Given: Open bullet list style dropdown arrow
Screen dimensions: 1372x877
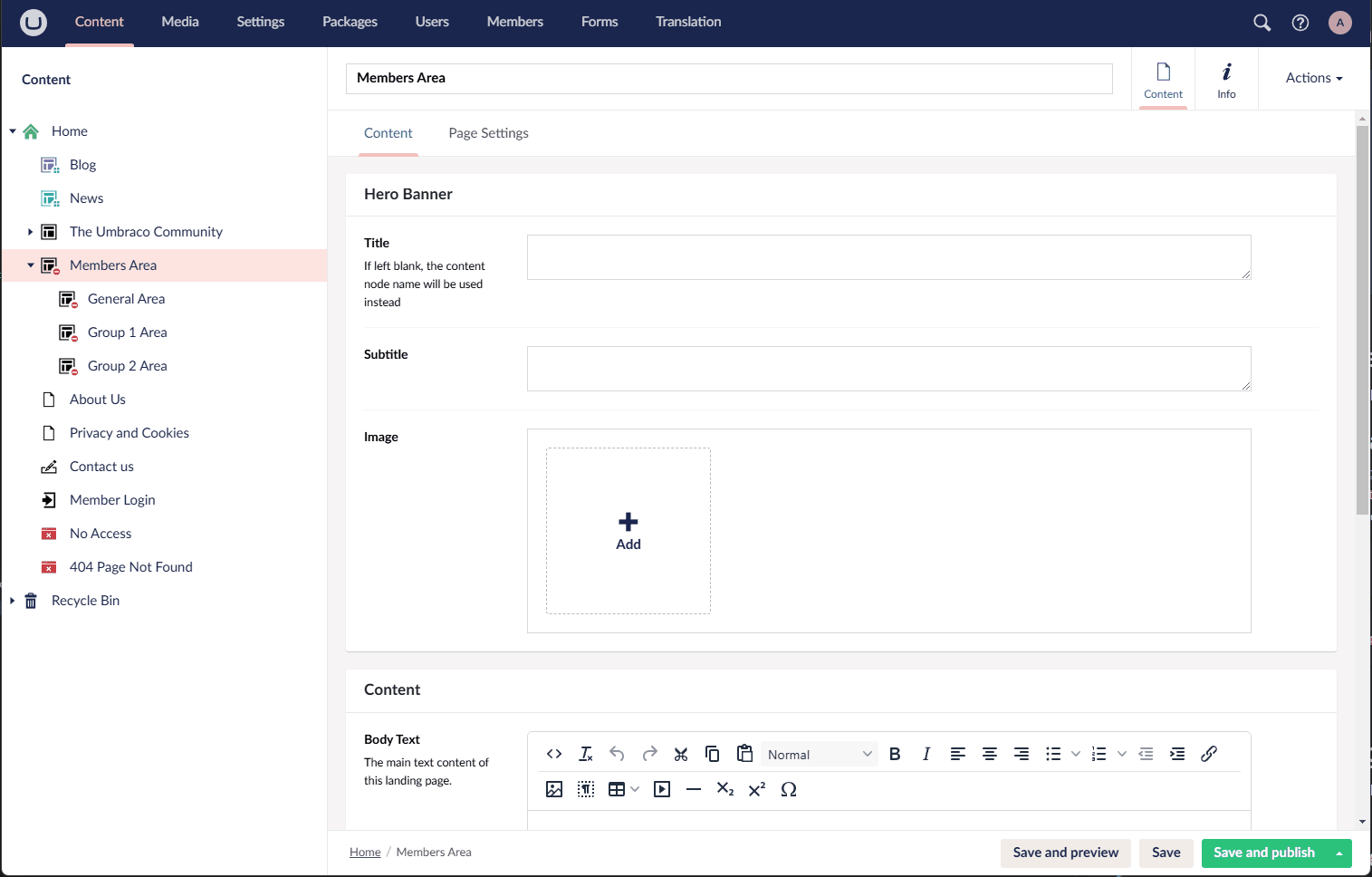Looking at the screenshot, I should pyautogui.click(x=1076, y=754).
